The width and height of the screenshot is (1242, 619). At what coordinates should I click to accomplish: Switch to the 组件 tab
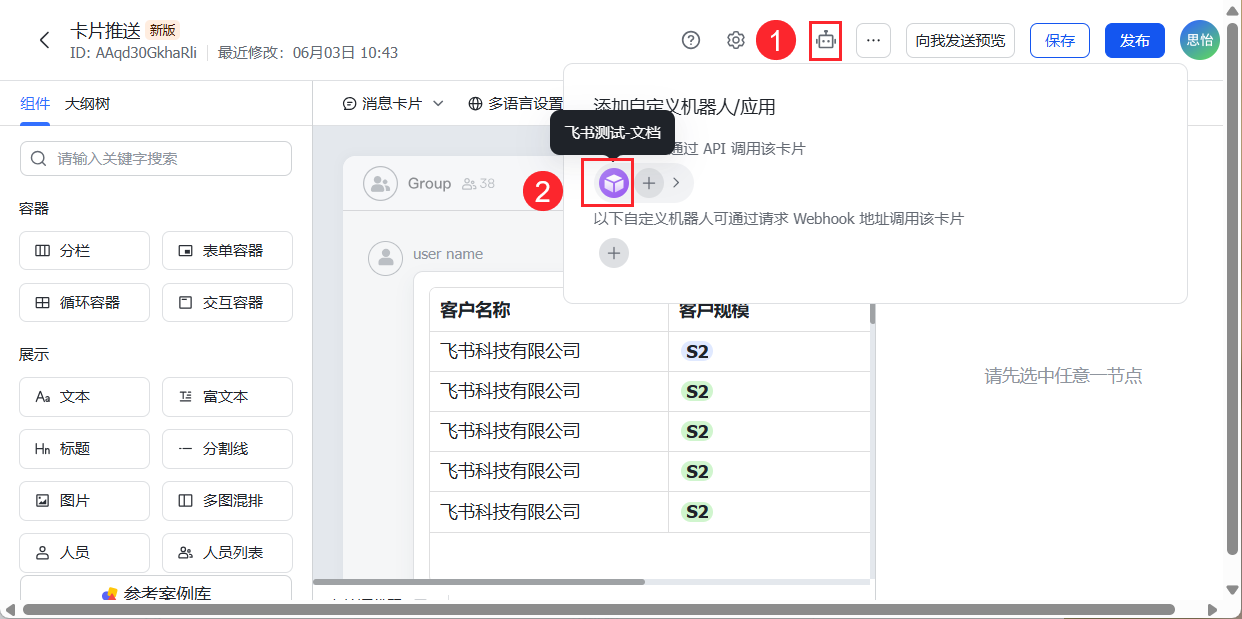tap(35, 103)
